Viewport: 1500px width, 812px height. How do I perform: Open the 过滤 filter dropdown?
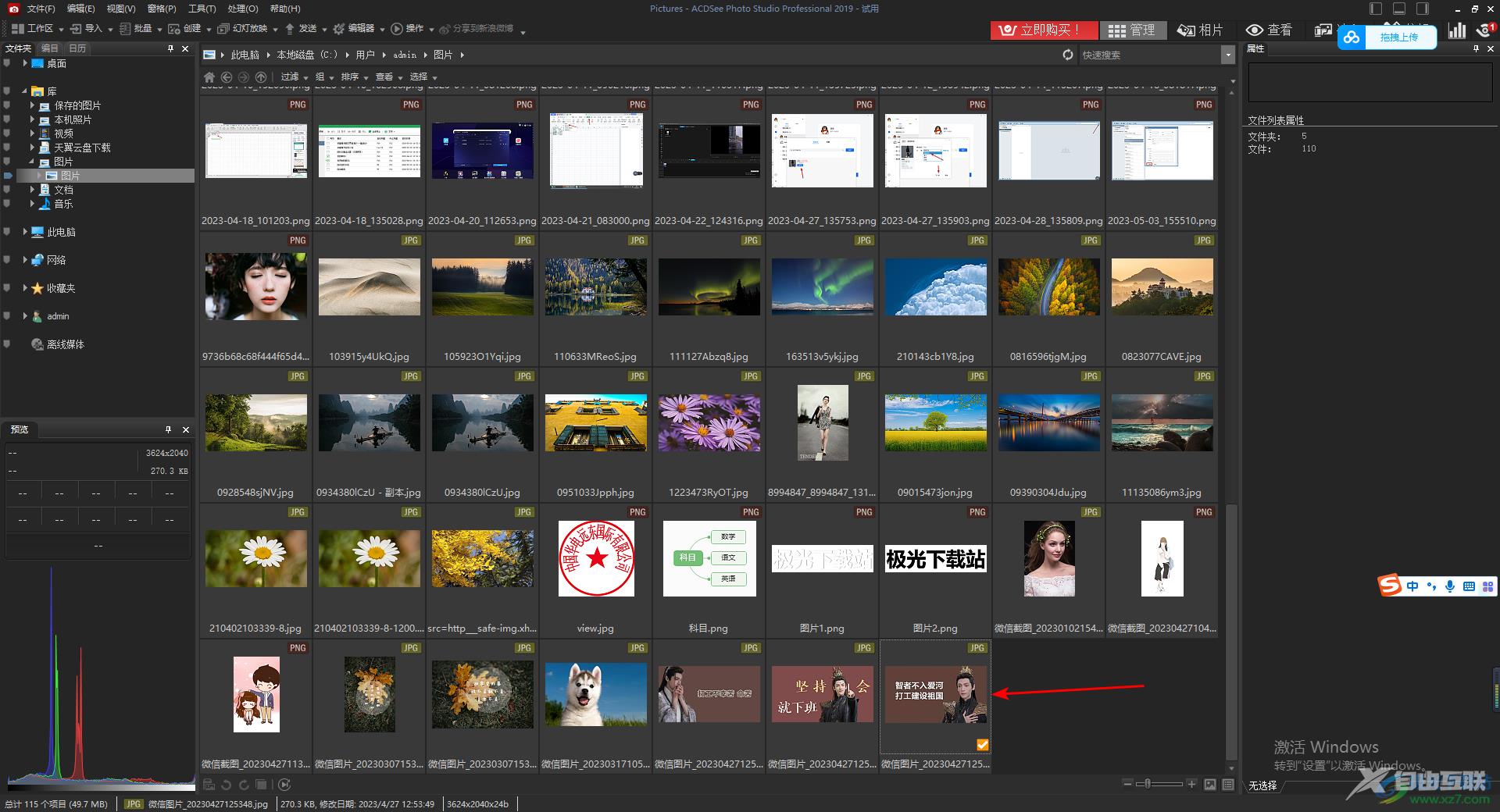coord(294,77)
